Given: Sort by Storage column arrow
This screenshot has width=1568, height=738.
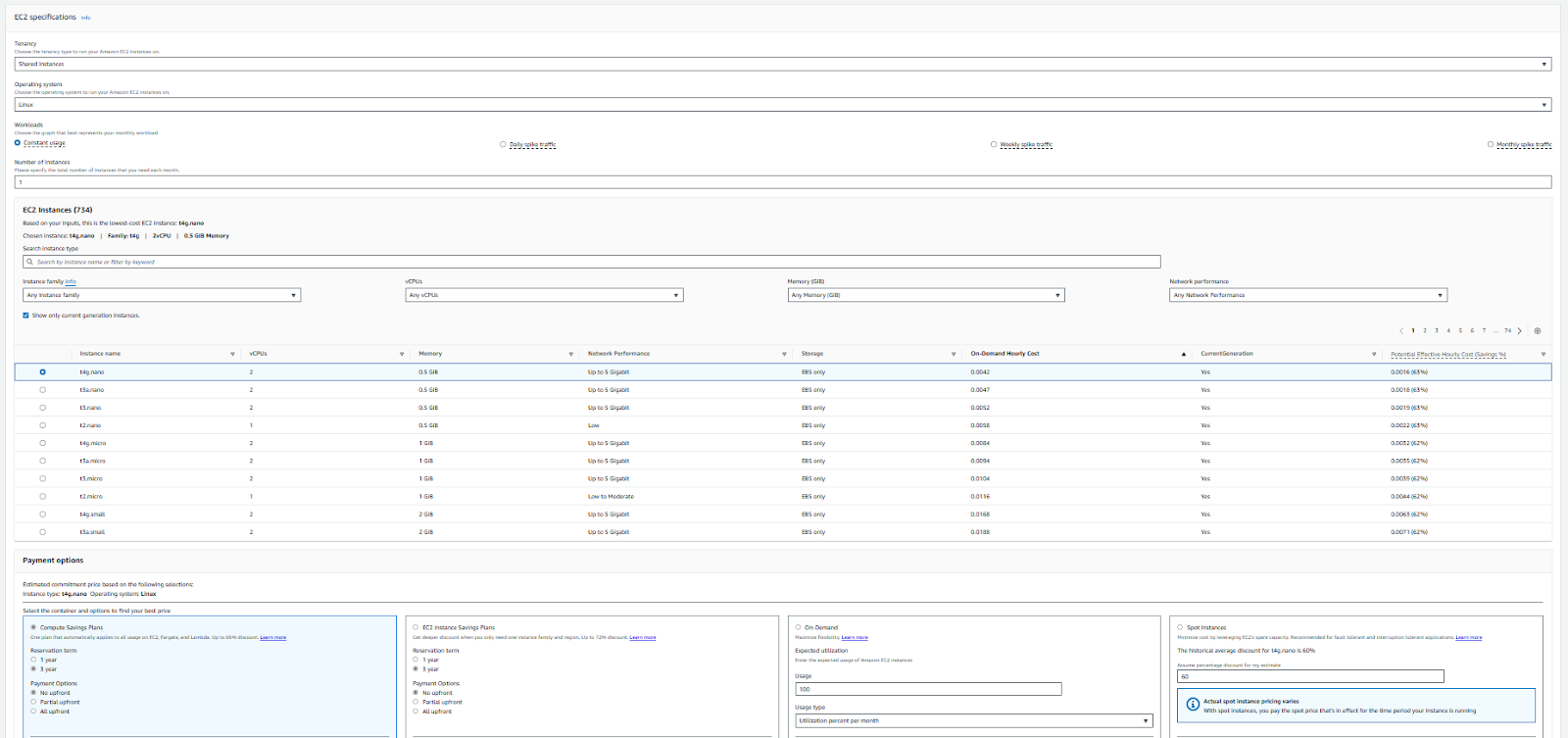Looking at the screenshot, I should tap(954, 354).
